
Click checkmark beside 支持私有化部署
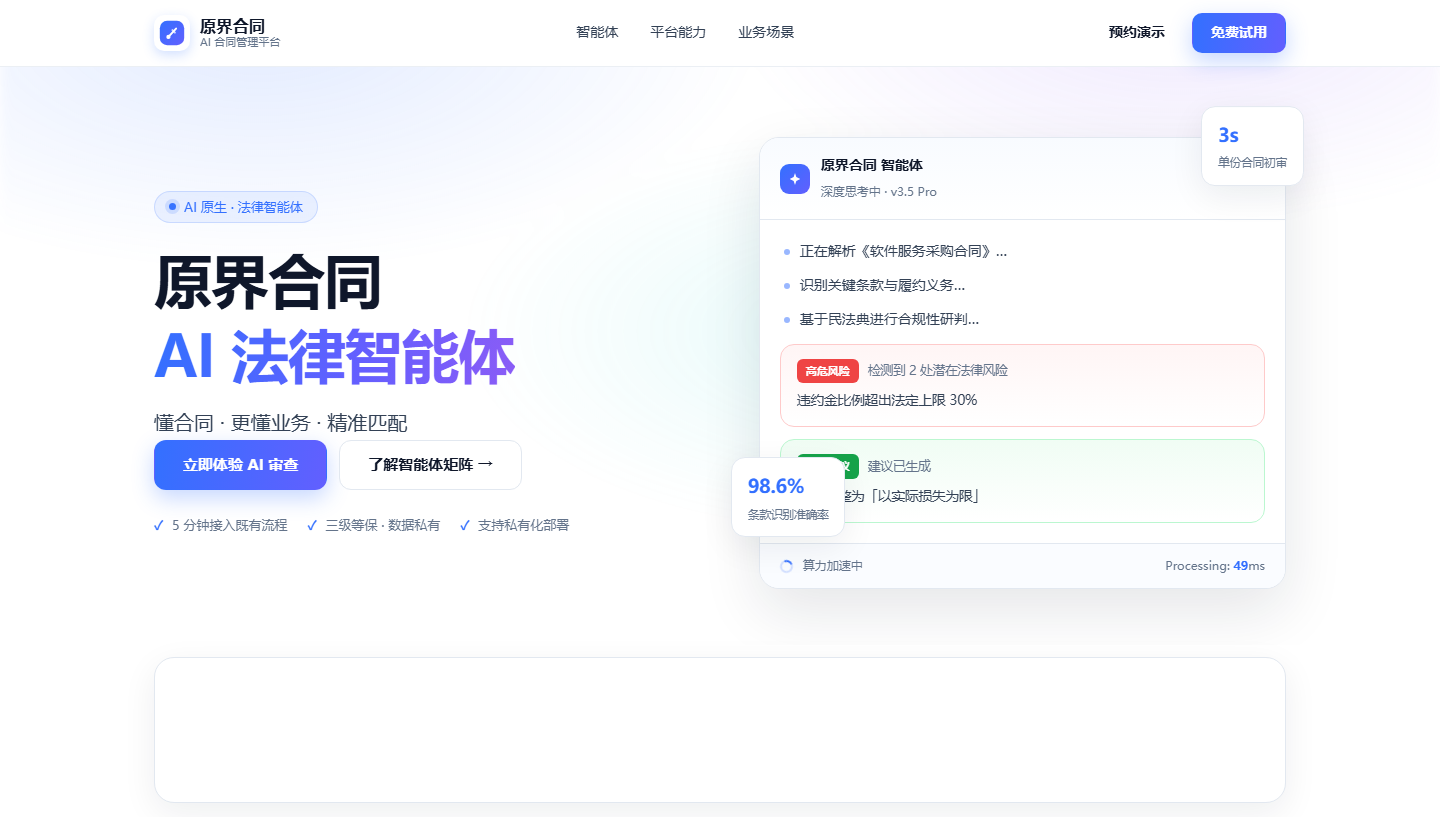point(464,525)
